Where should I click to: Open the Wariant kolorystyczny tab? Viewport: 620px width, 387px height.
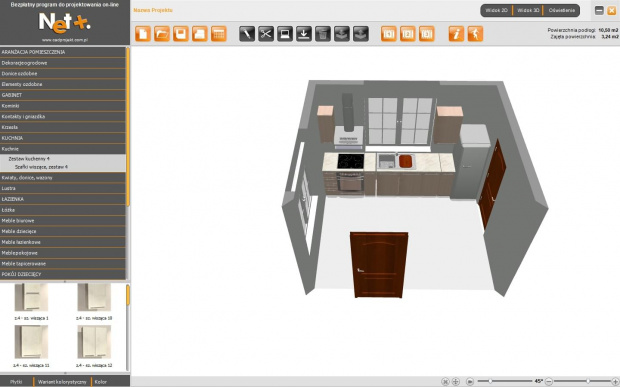click(x=62, y=382)
